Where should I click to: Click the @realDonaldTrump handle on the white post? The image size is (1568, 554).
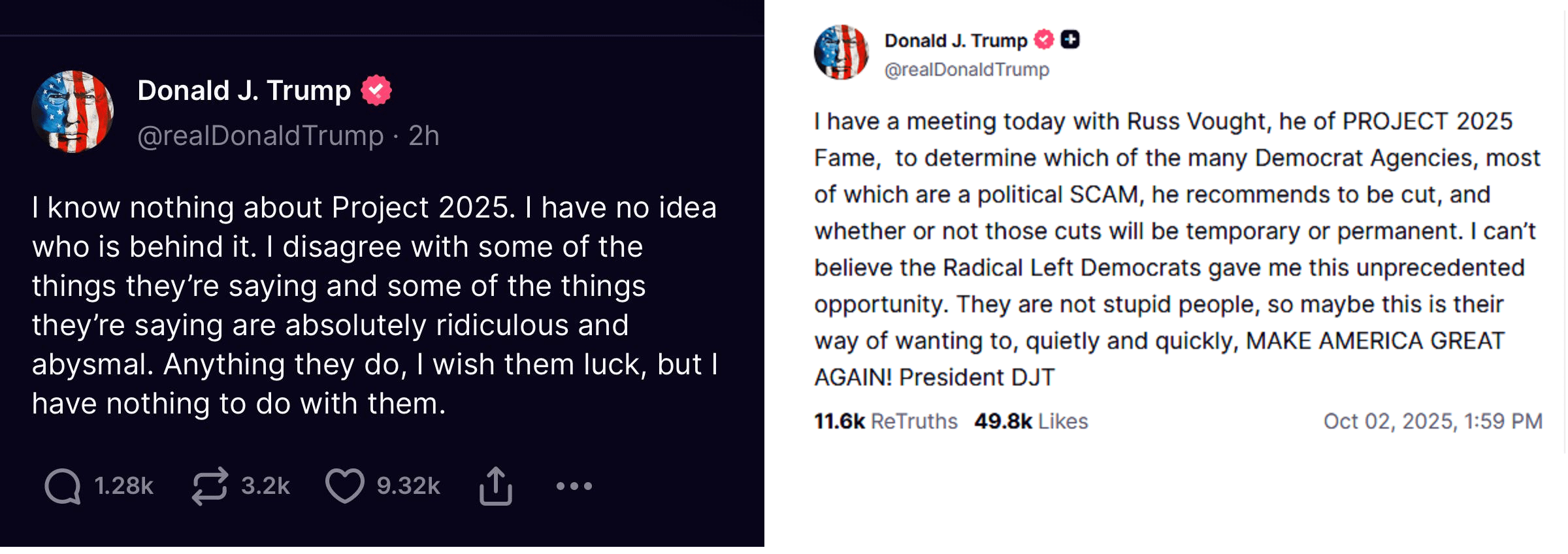[x=966, y=69]
